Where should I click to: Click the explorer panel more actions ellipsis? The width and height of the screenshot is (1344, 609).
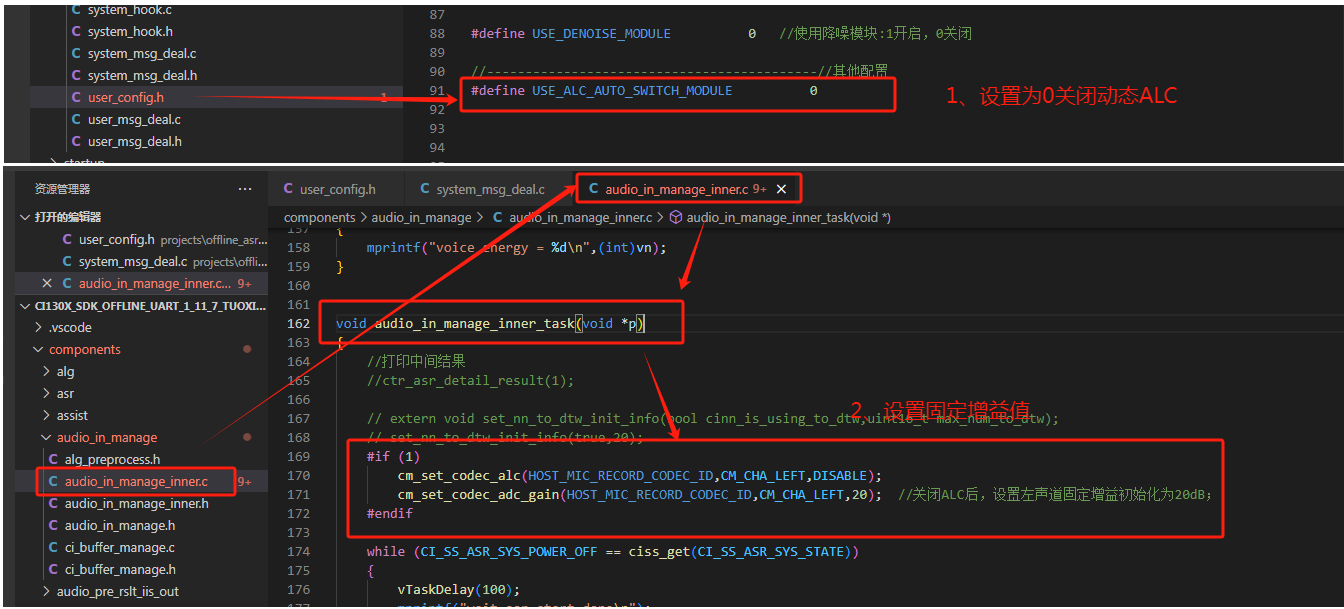[245, 189]
